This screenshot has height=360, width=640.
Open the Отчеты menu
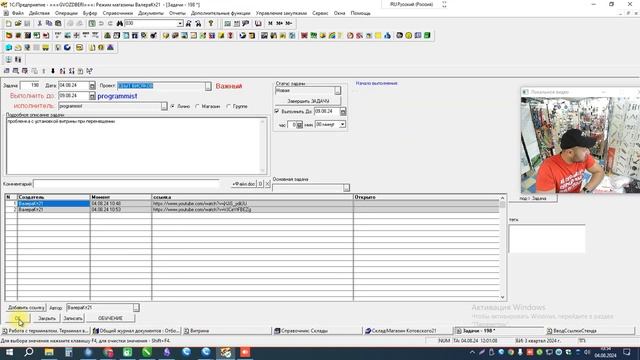[177, 13]
